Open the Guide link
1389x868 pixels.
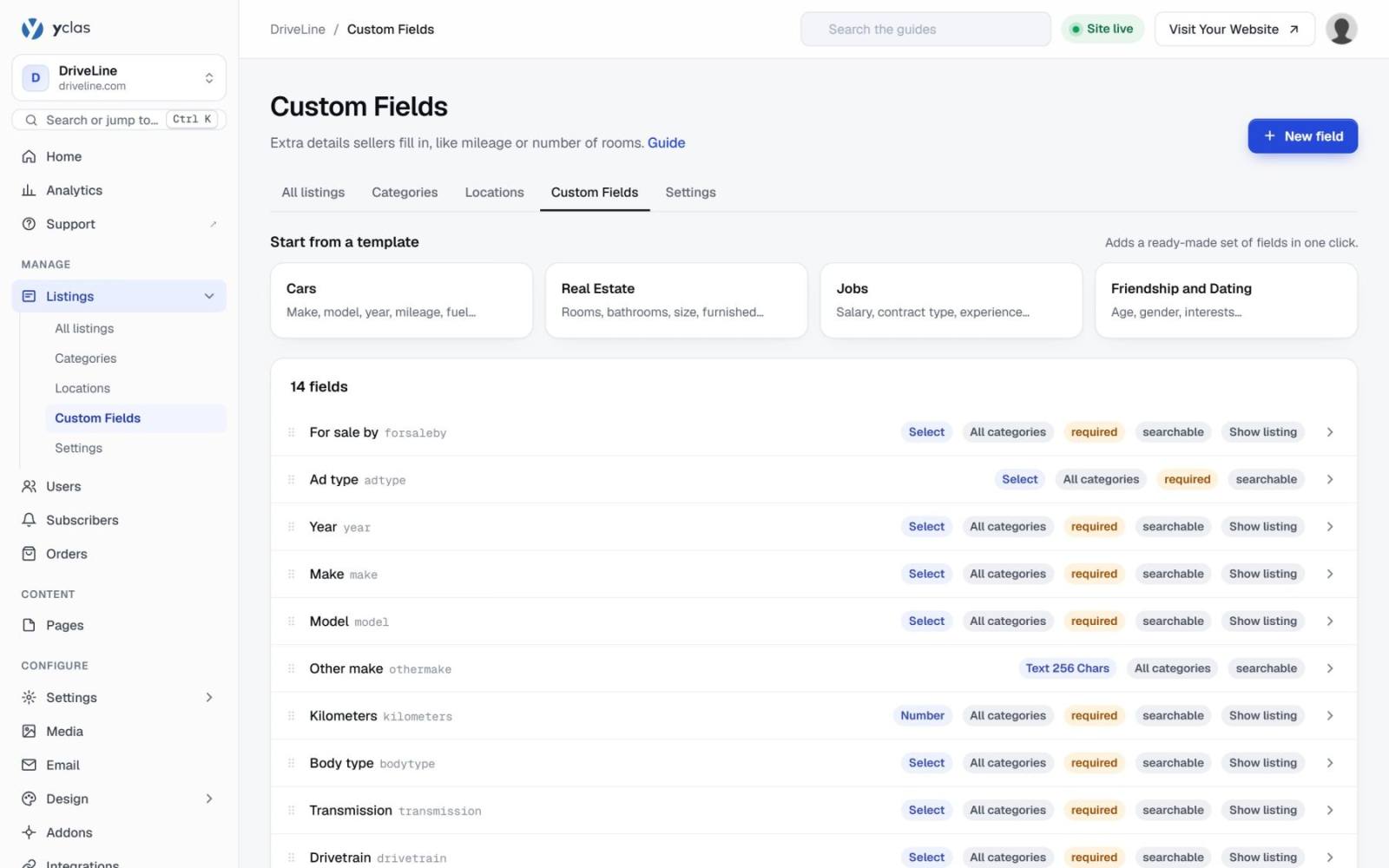tap(666, 143)
